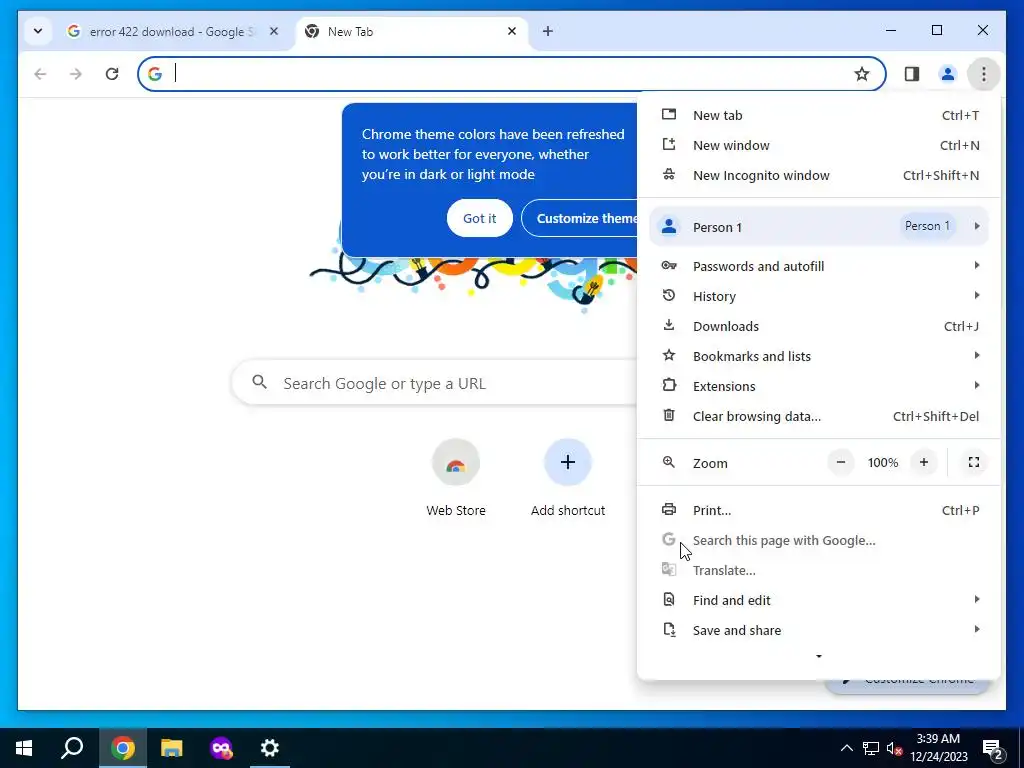Enter full screen via zoom row icon
This screenshot has width=1024, height=768.
click(973, 462)
